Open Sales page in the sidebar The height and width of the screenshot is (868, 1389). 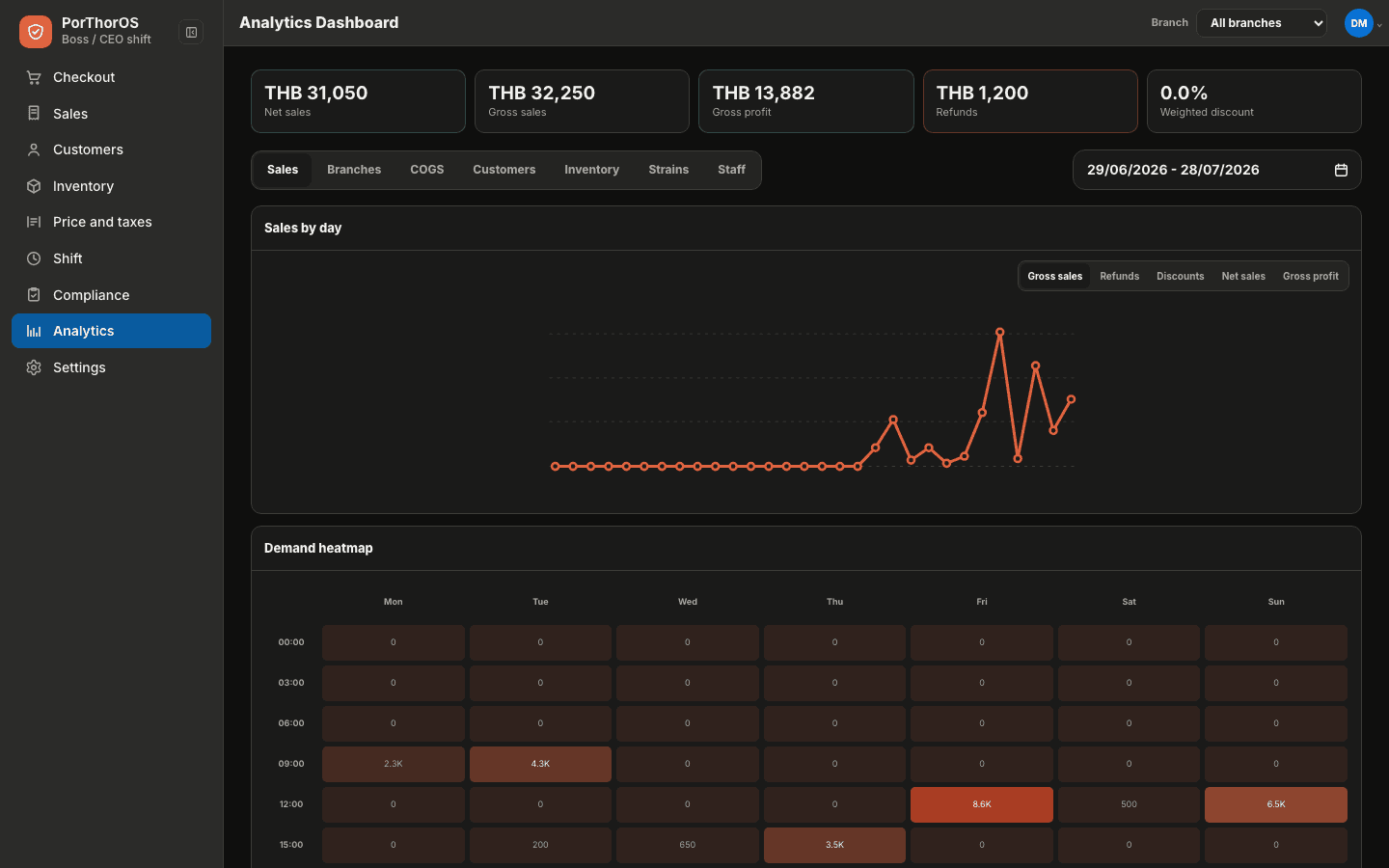[111, 114]
